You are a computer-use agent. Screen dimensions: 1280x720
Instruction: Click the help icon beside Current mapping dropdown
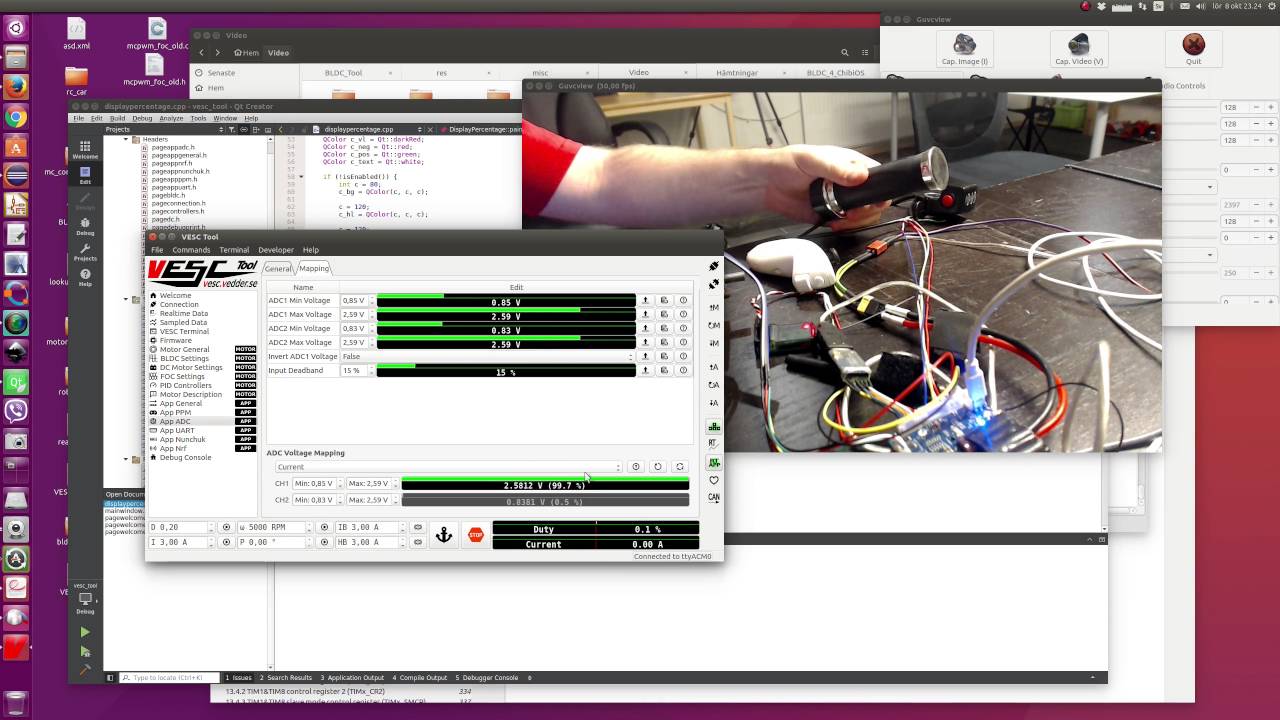pos(635,467)
